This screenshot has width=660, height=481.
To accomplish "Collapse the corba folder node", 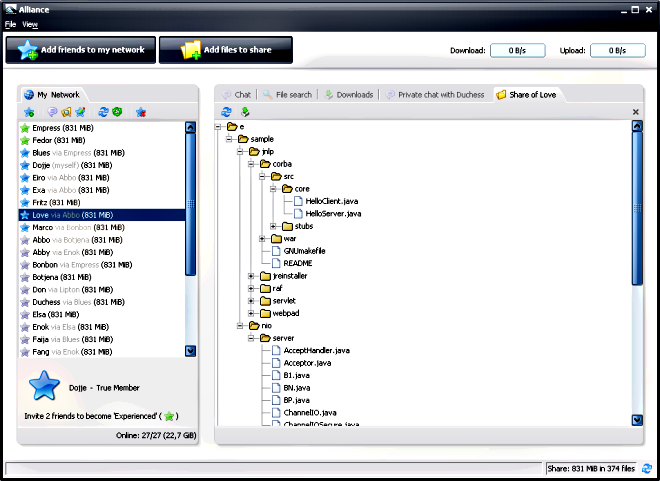I will coord(251,164).
